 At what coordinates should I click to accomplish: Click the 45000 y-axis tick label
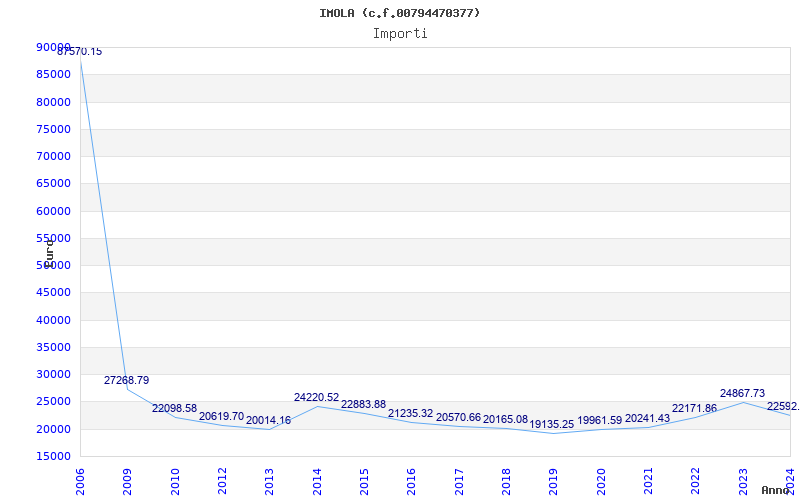click(54, 292)
